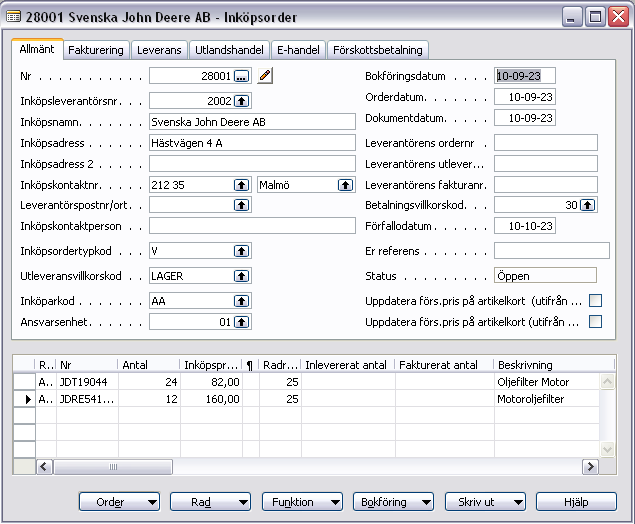This screenshot has width=635, height=524.
Task: Open lookup arrow for Ansvarsenhet 01
Action: click(x=242, y=322)
